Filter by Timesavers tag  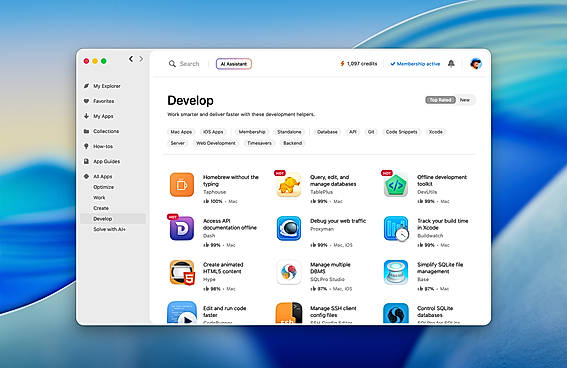[259, 143]
